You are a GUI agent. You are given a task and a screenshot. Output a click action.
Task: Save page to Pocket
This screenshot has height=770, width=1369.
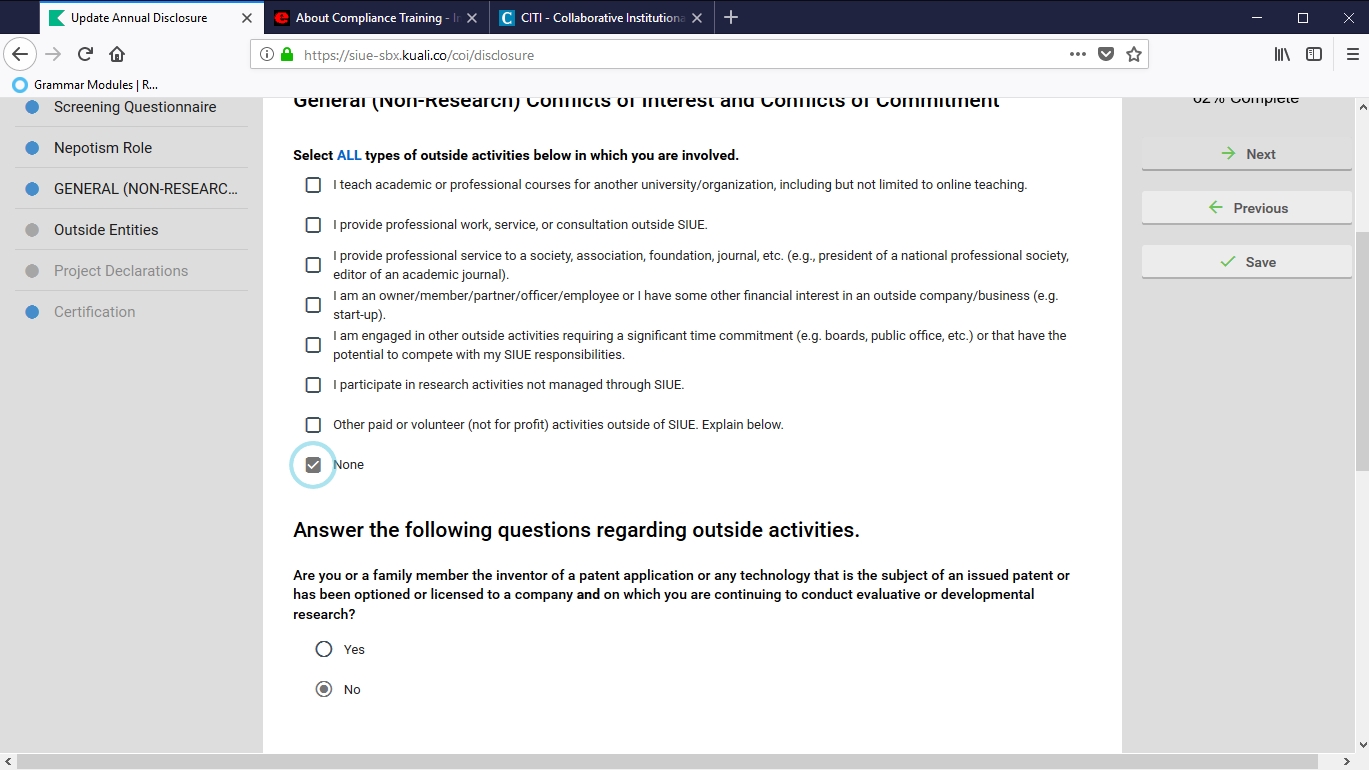(1105, 55)
